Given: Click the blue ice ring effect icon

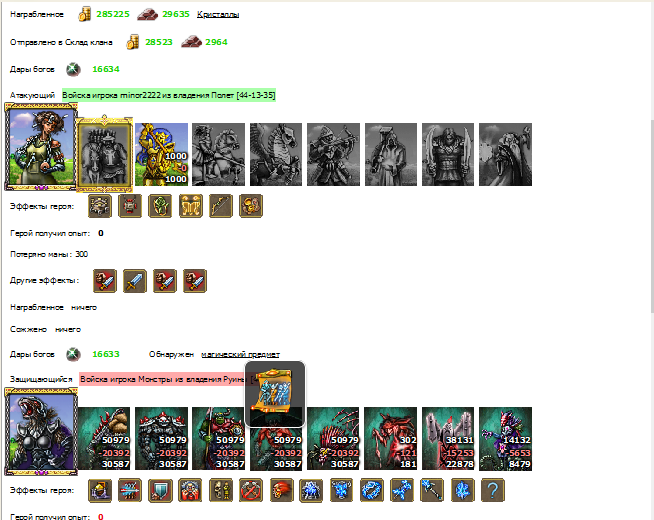Looking at the screenshot, I should click(x=372, y=490).
